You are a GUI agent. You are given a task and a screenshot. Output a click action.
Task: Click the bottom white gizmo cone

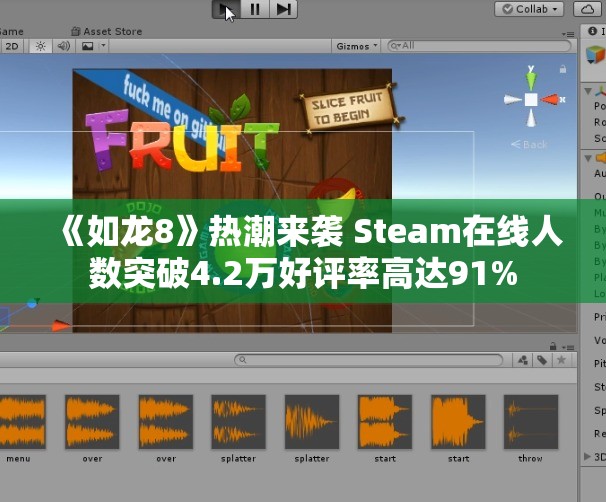pyautogui.click(x=531, y=118)
